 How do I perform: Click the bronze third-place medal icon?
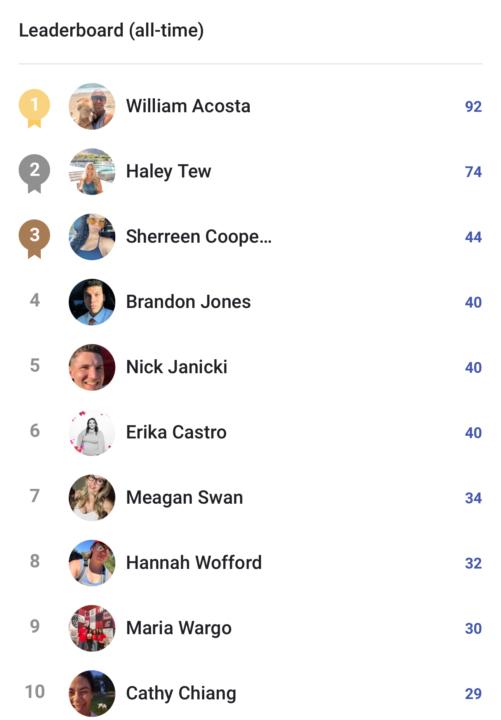[34, 239]
